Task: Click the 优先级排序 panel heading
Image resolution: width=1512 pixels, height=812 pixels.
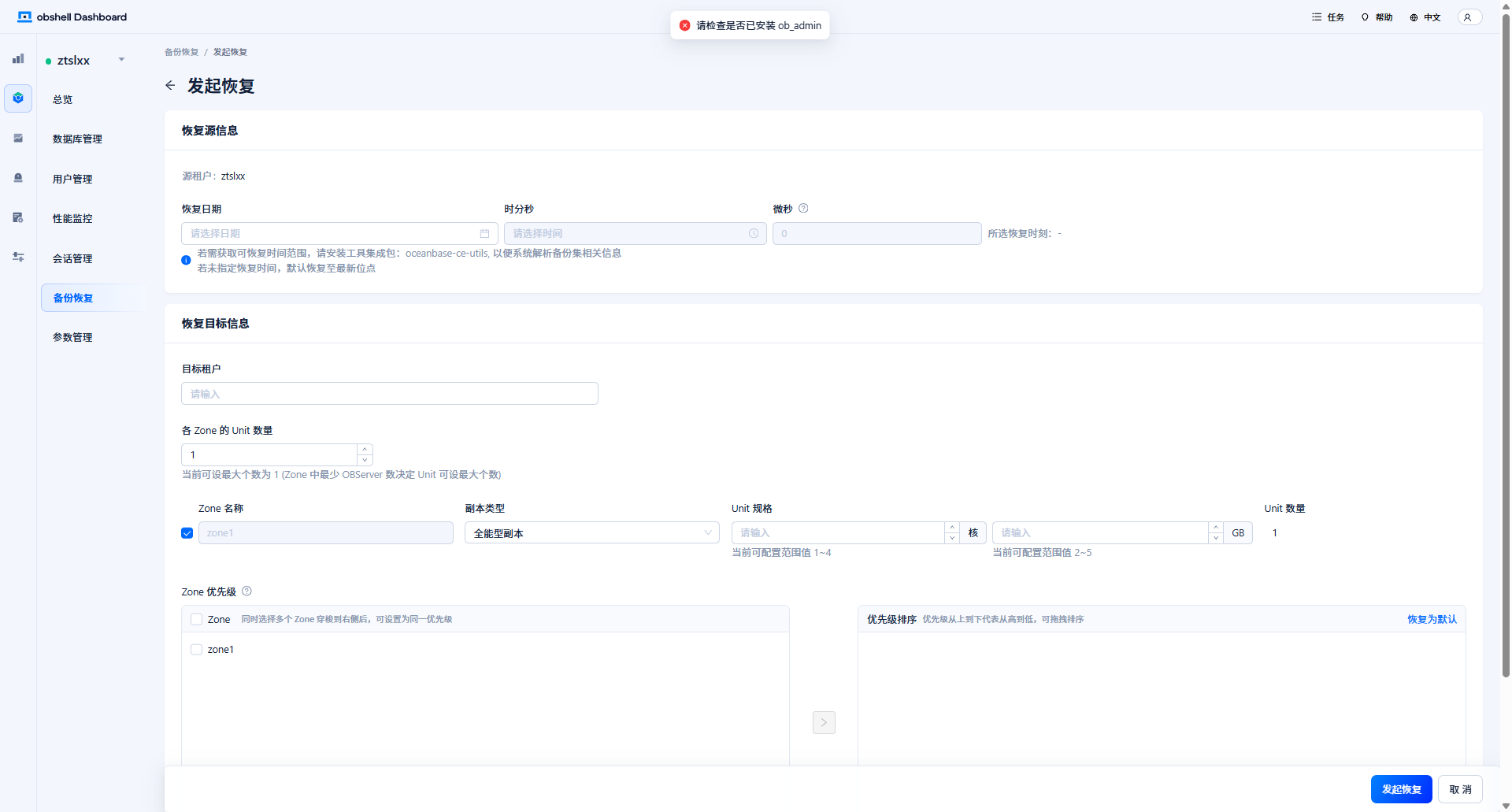Action: [892, 620]
